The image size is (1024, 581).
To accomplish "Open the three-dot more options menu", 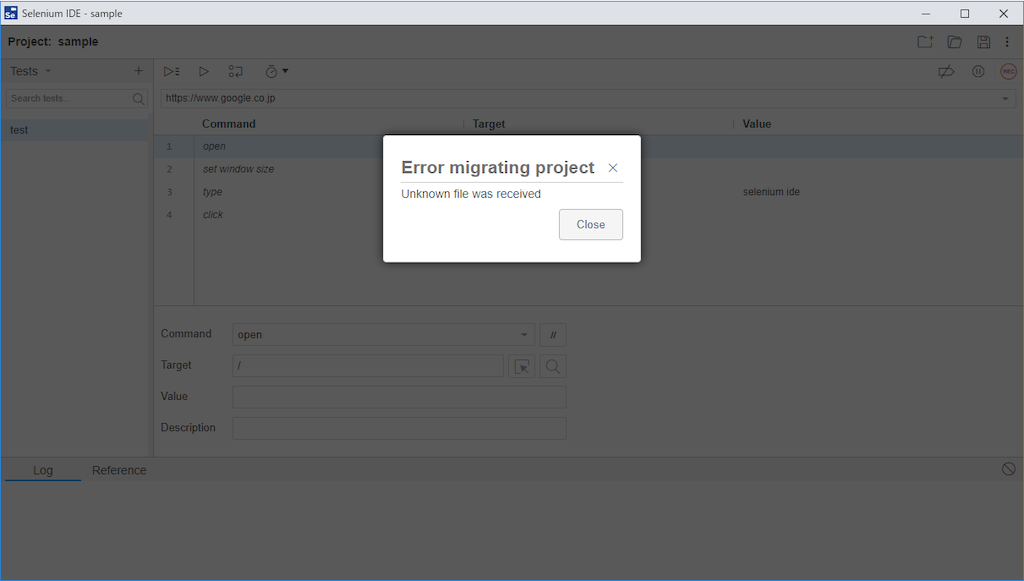I will pos(1007,42).
